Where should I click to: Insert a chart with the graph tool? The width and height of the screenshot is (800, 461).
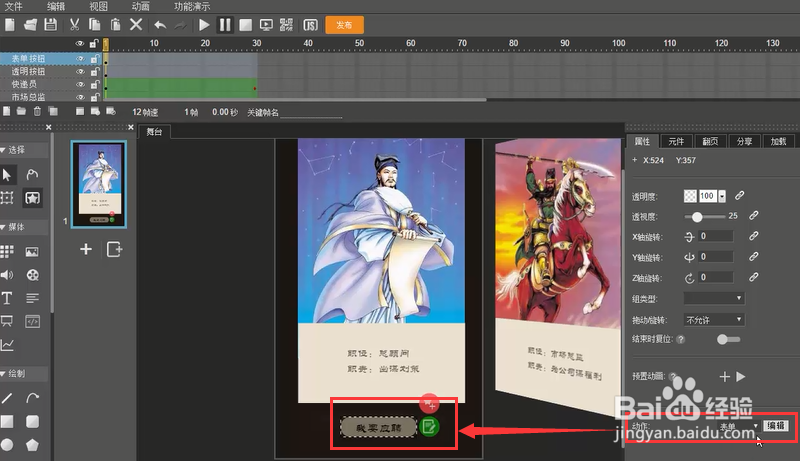(x=7, y=345)
